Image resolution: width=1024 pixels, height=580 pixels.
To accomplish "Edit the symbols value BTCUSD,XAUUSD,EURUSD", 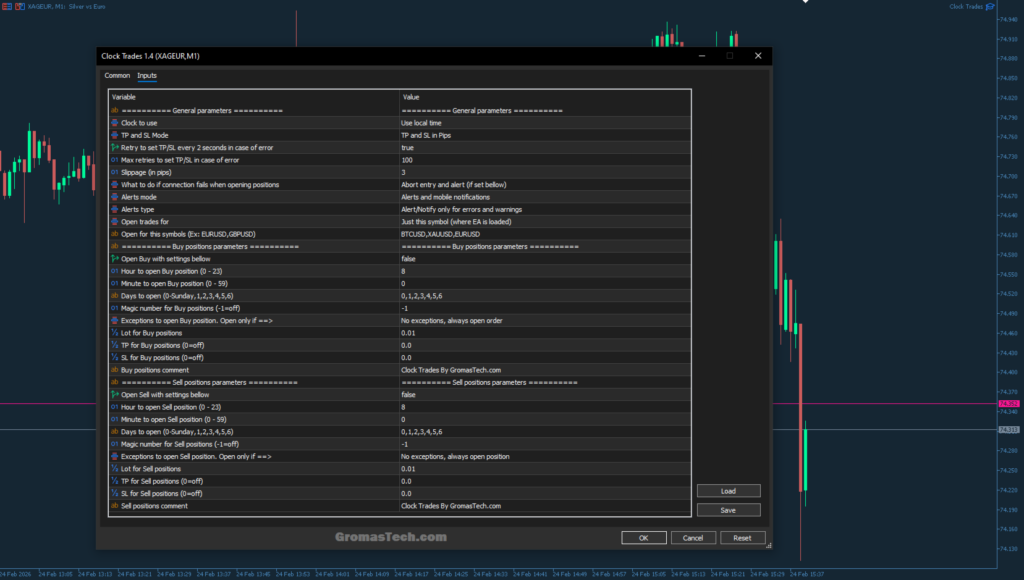I will click(545, 234).
